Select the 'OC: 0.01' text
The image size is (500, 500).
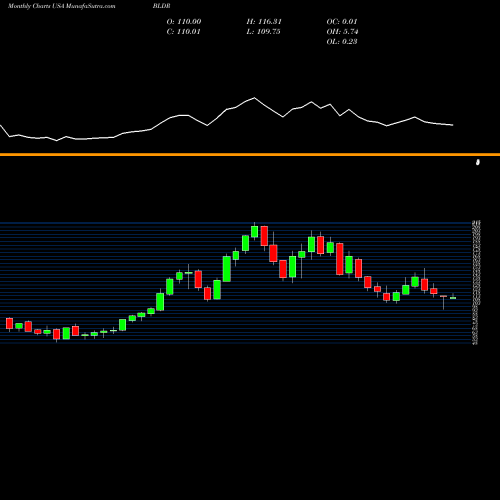(x=342, y=22)
